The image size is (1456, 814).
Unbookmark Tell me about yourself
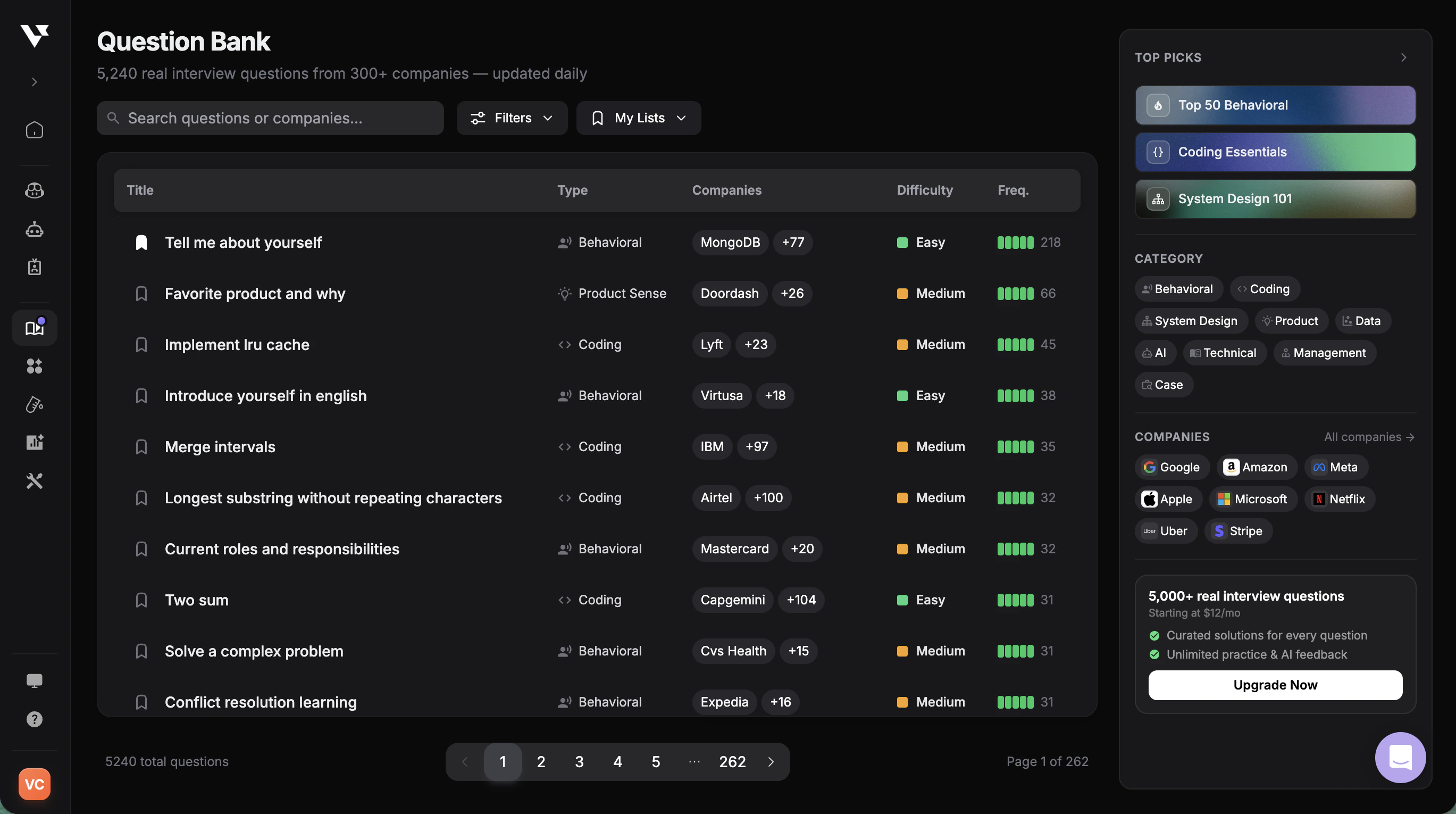(141, 243)
